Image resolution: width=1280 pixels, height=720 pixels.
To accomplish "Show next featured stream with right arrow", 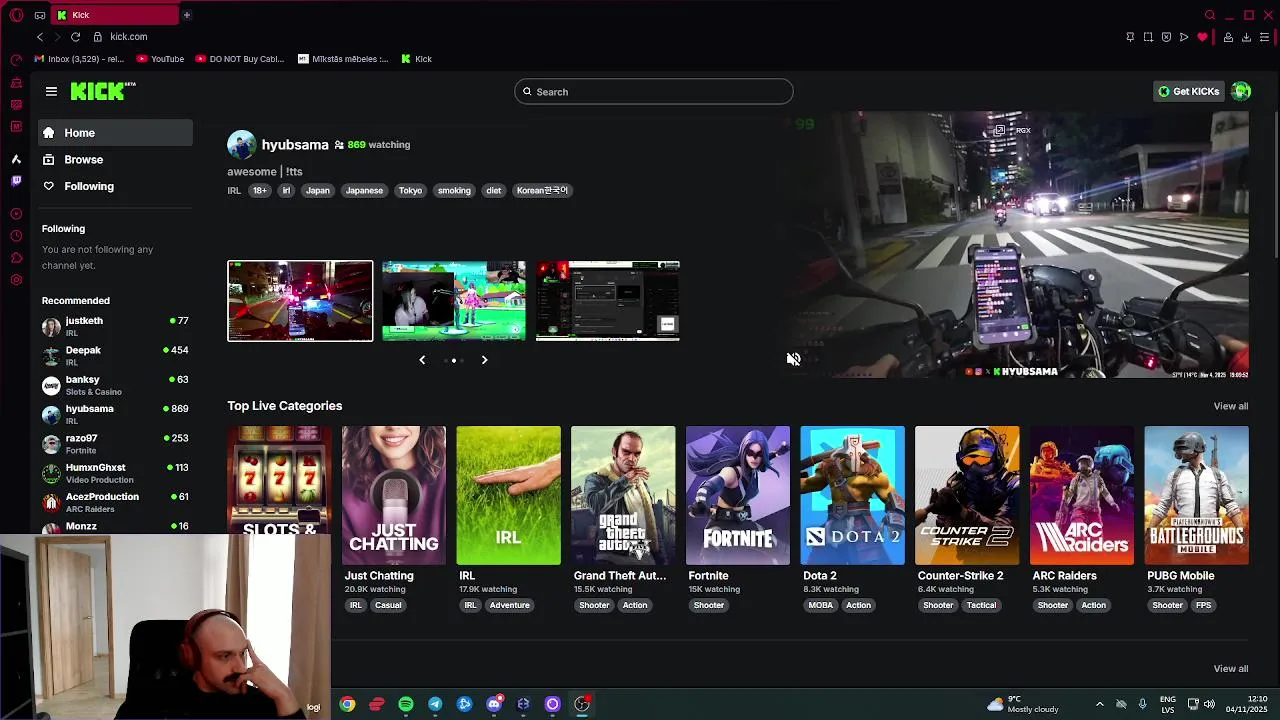I will (484, 360).
